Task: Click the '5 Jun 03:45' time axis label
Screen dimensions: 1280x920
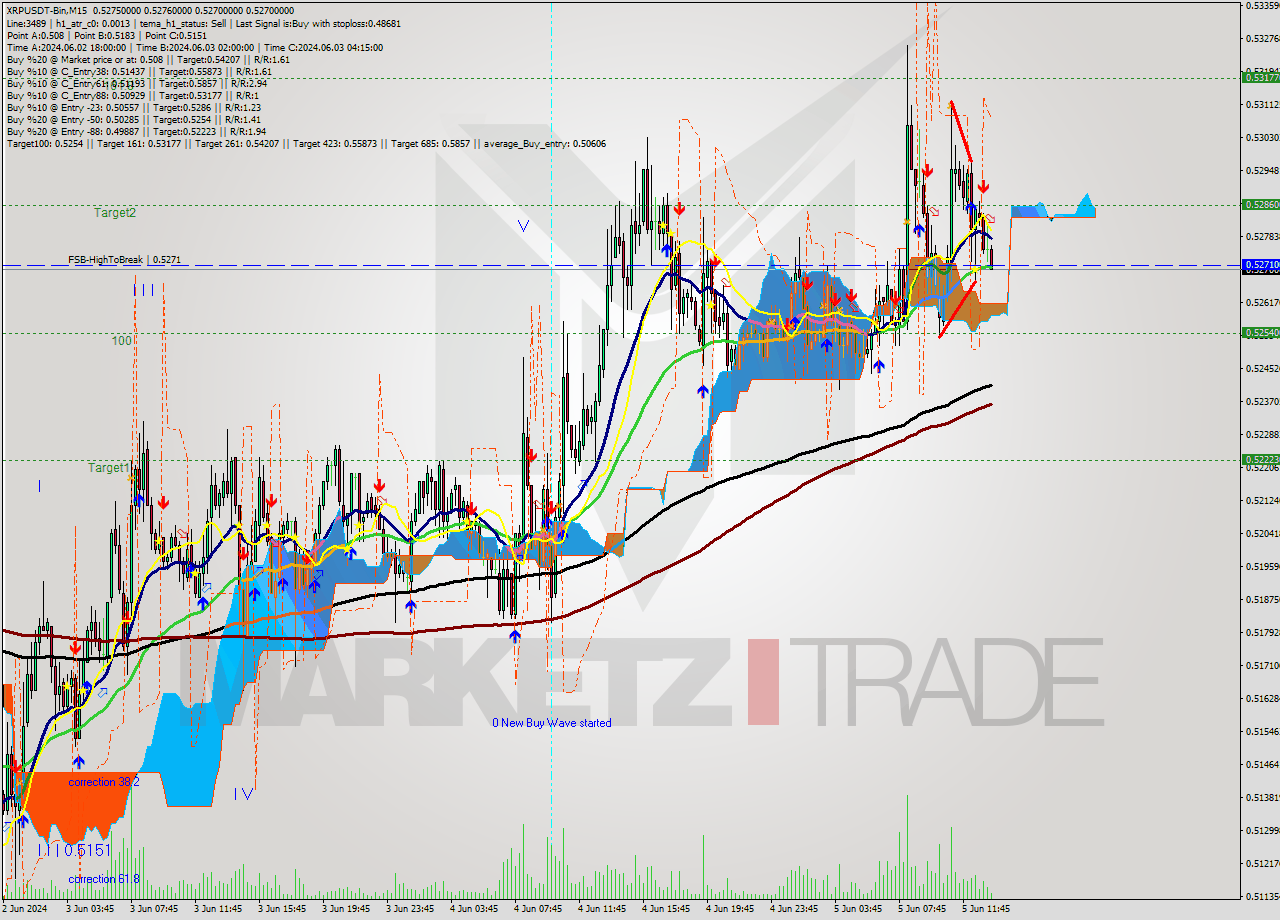Action: tap(857, 909)
